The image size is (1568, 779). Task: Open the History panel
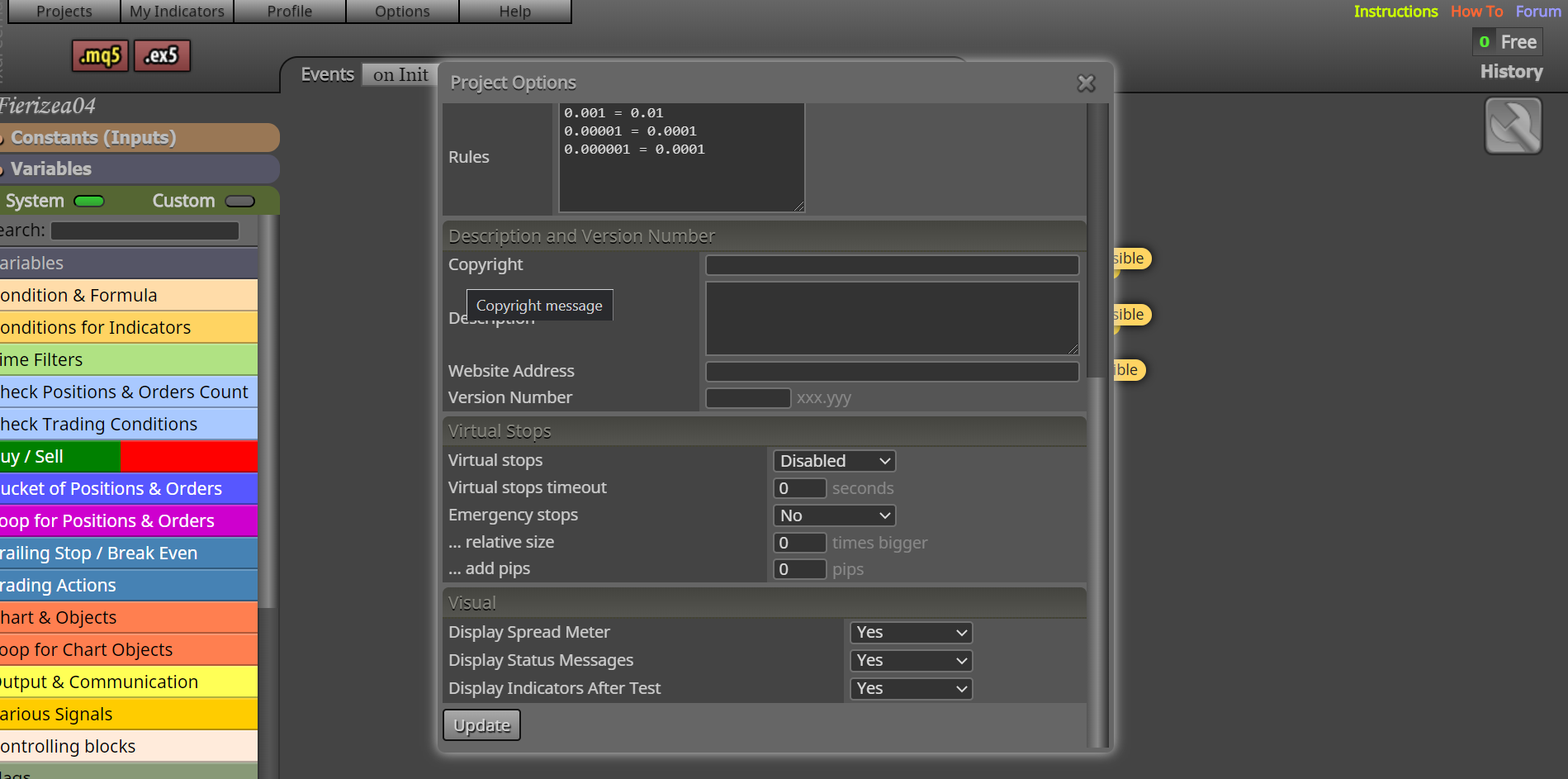(x=1511, y=72)
